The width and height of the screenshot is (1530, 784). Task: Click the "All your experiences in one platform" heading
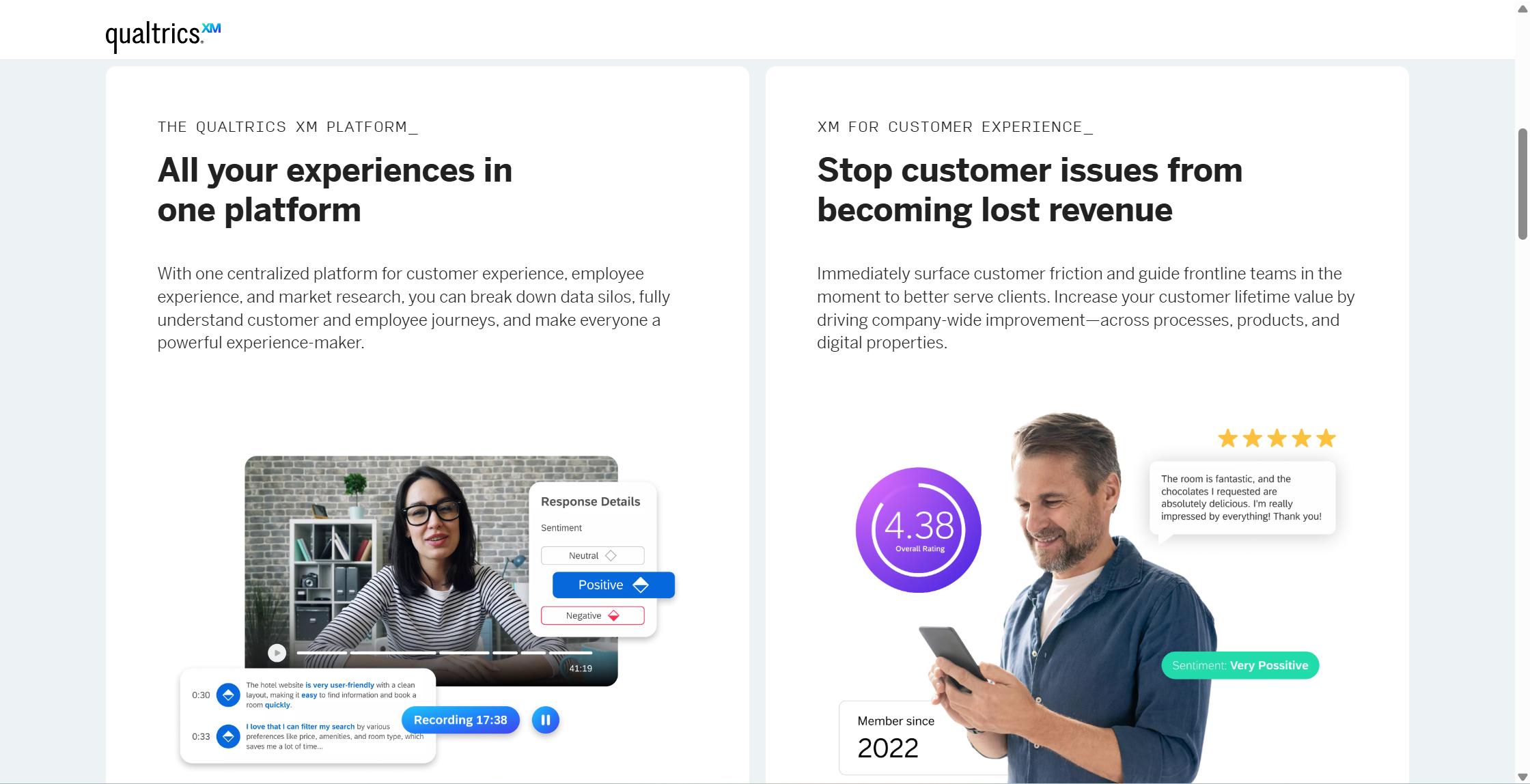[335, 190]
